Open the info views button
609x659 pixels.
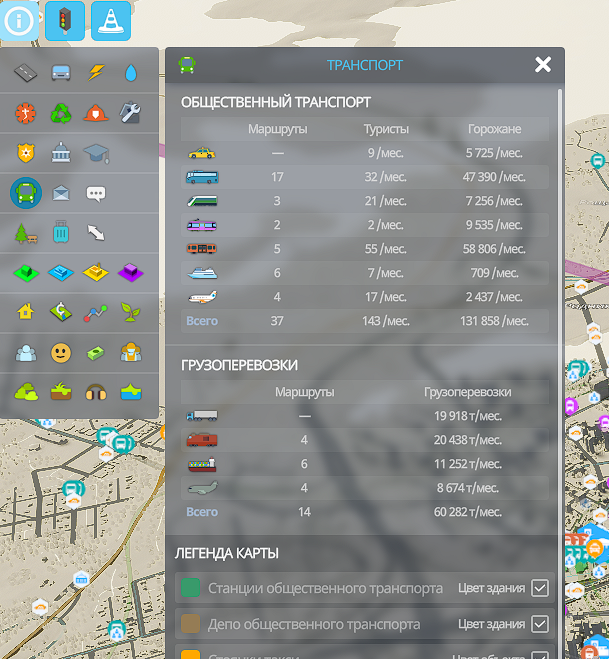coord(19,20)
